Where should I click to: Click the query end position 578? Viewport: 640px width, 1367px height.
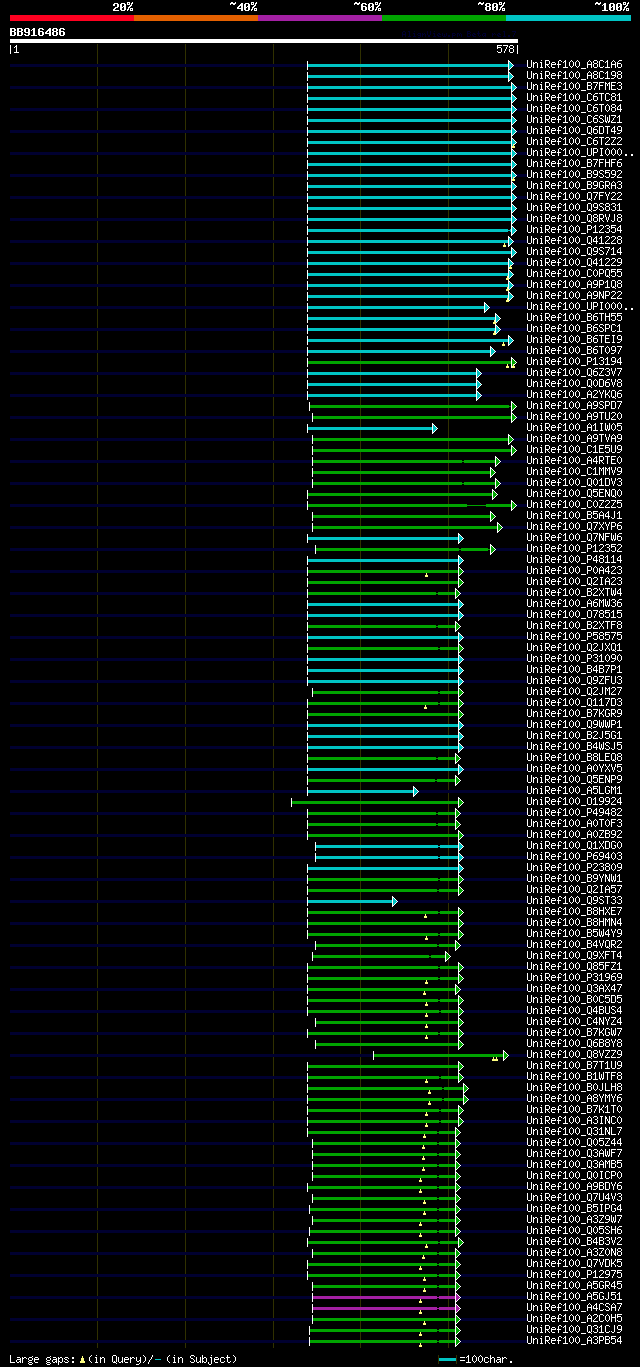pyautogui.click(x=505, y=49)
